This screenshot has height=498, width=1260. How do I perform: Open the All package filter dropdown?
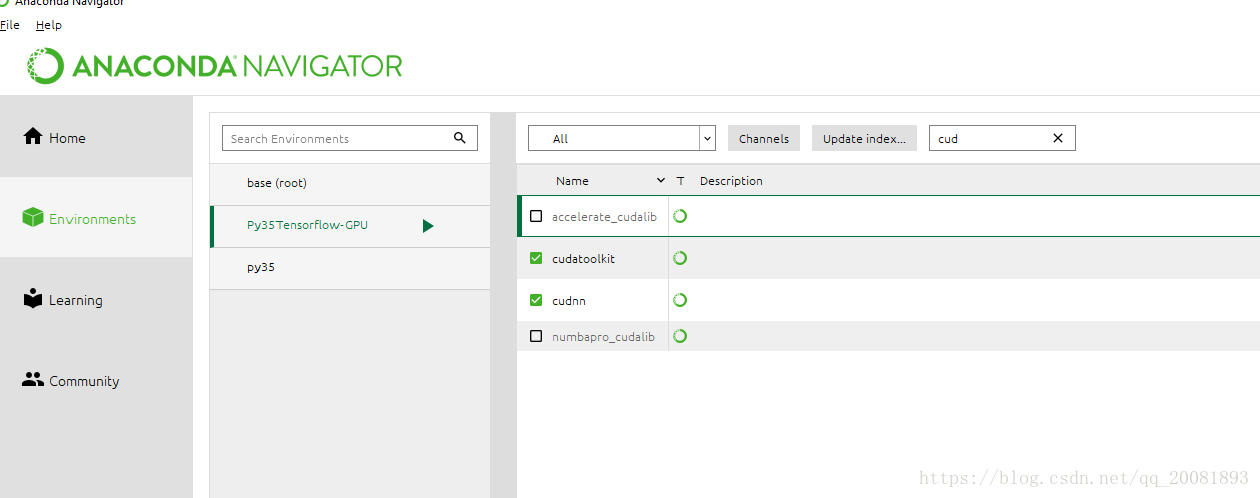(622, 138)
